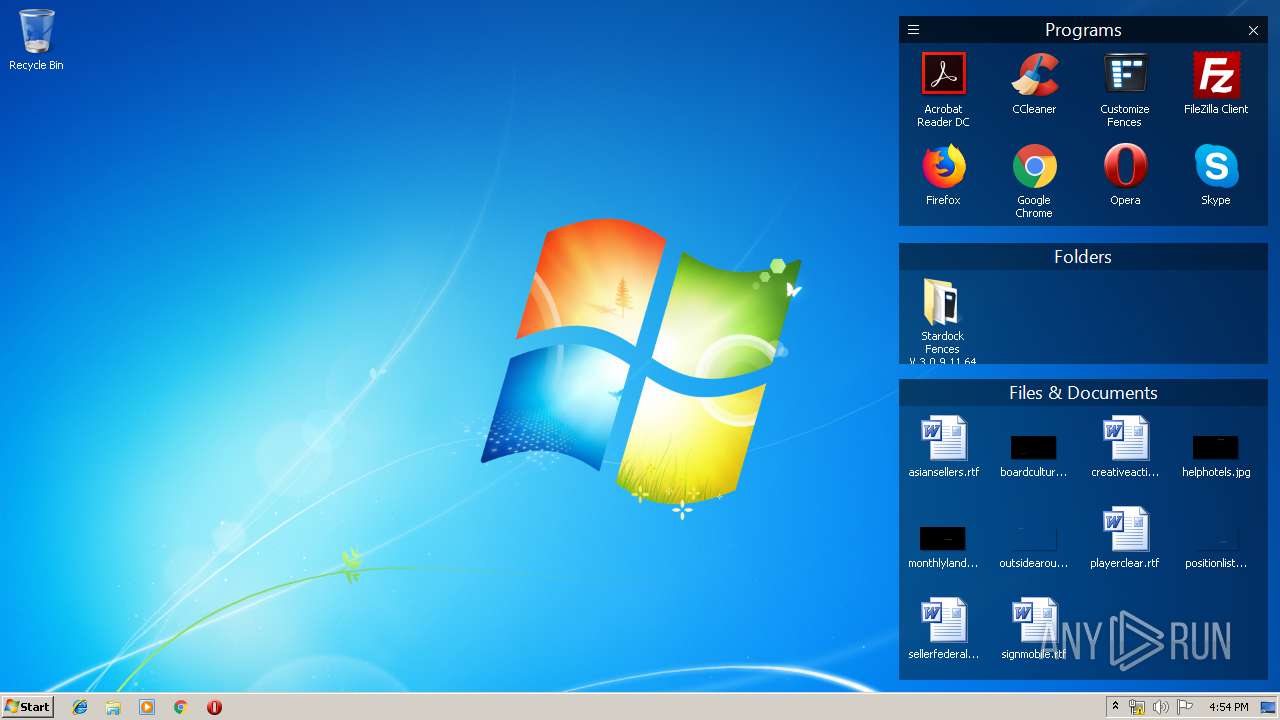
Task: Show hidden system tray icons
Action: tap(1115, 707)
